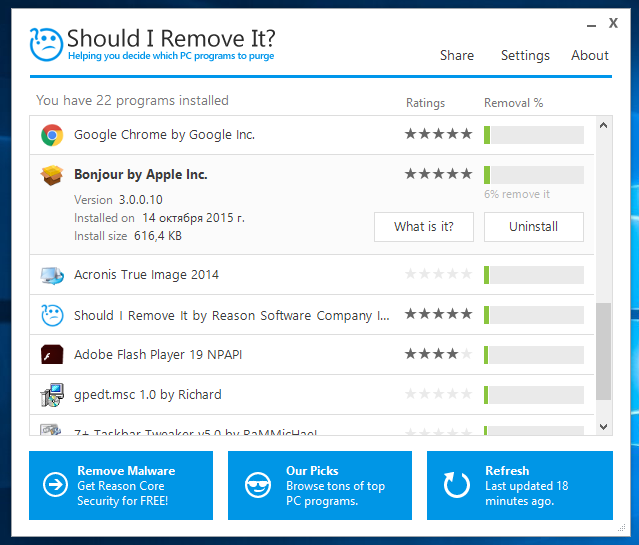This screenshot has height=545, width=639.
Task: Click Adobe Flash Player four-star rating
Action: 438,353
